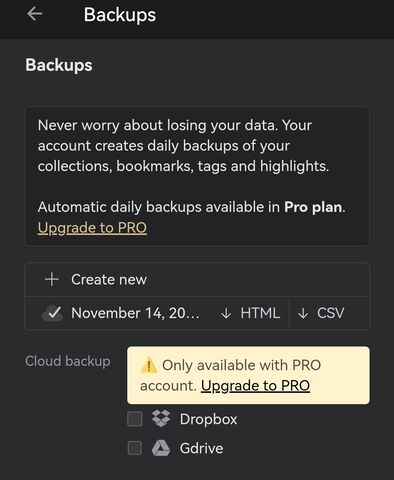Enable the Gdrive cloud backup checkbox
The height and width of the screenshot is (480, 394).
135,448
